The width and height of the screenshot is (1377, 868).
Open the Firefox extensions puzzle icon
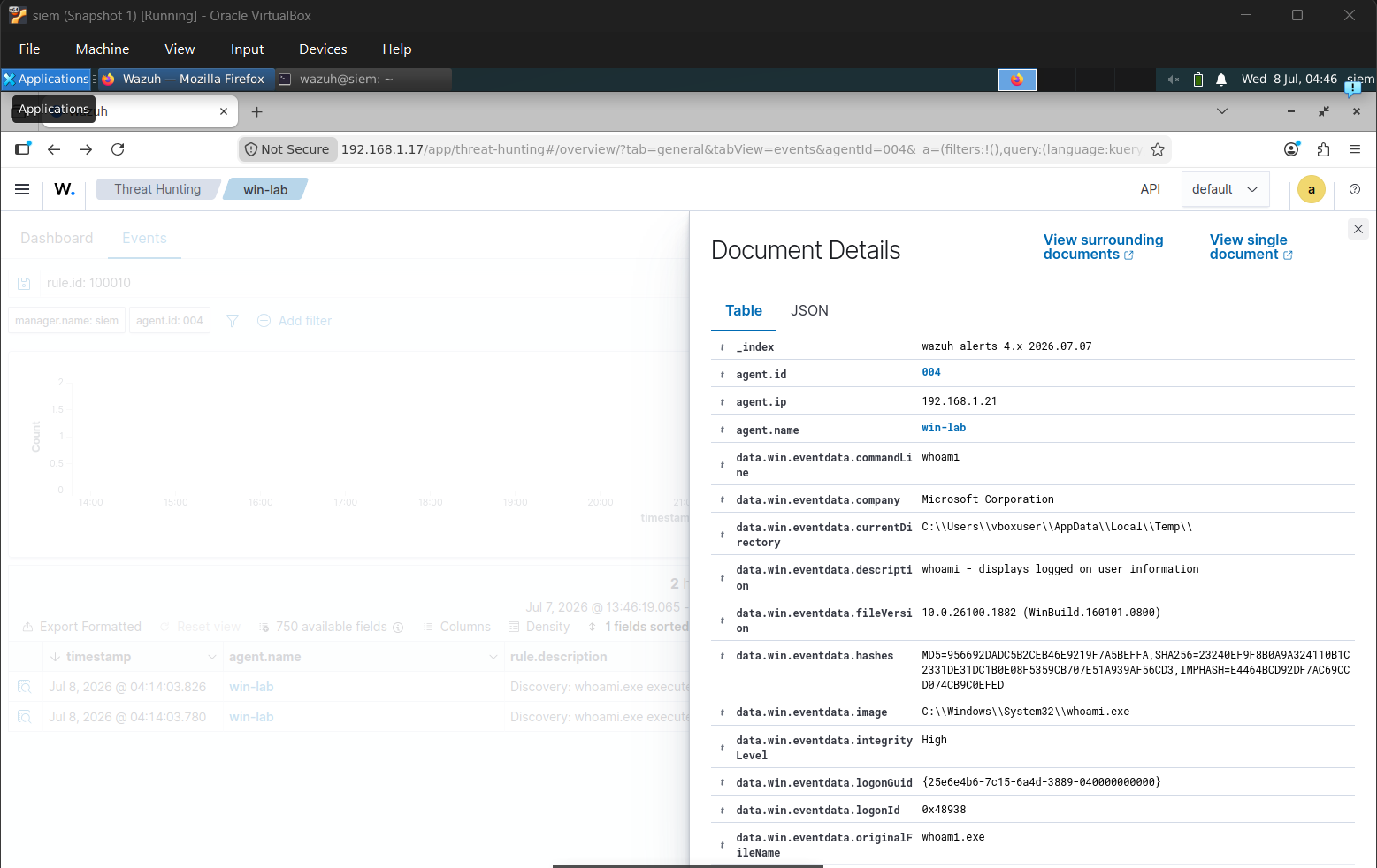point(1323,149)
